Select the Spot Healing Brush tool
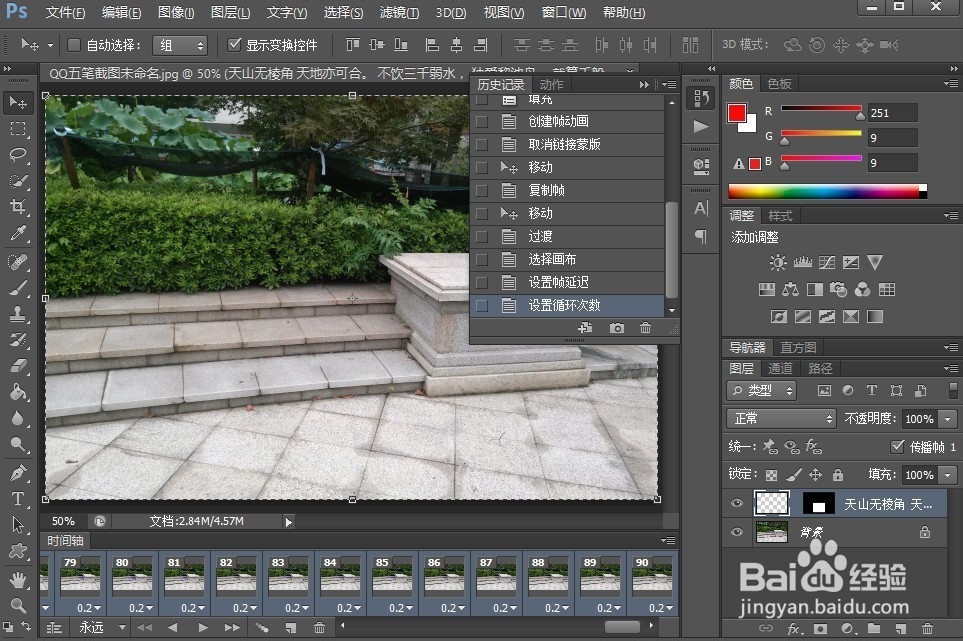The image size is (963, 641). point(18,262)
